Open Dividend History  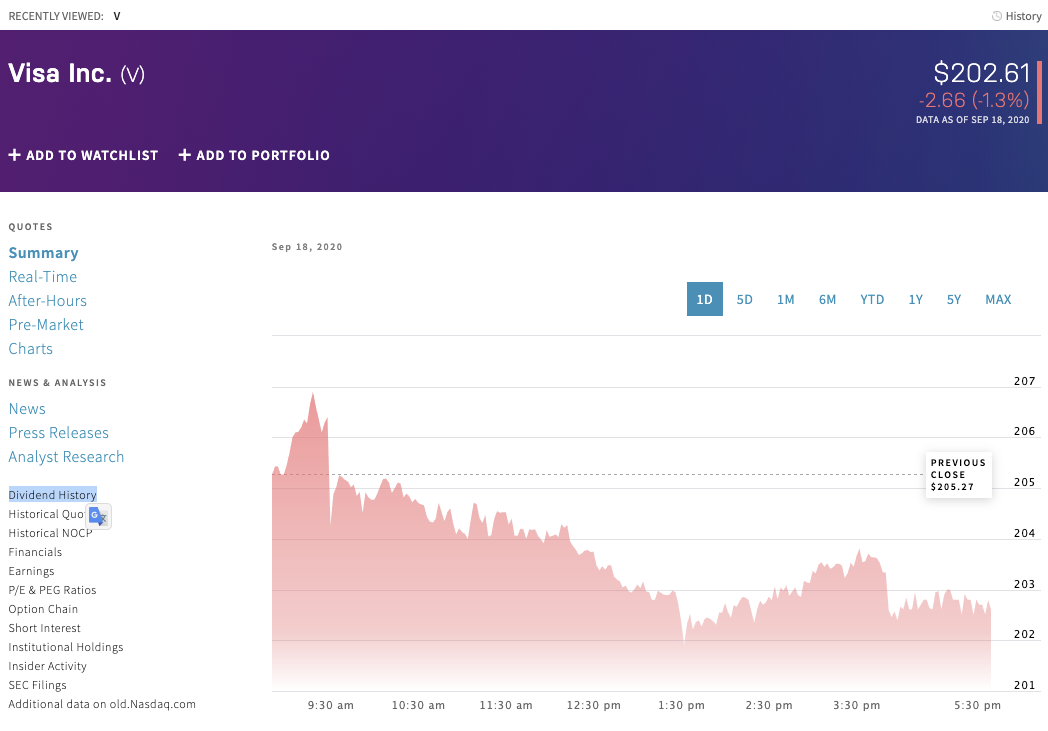pyautogui.click(x=53, y=494)
